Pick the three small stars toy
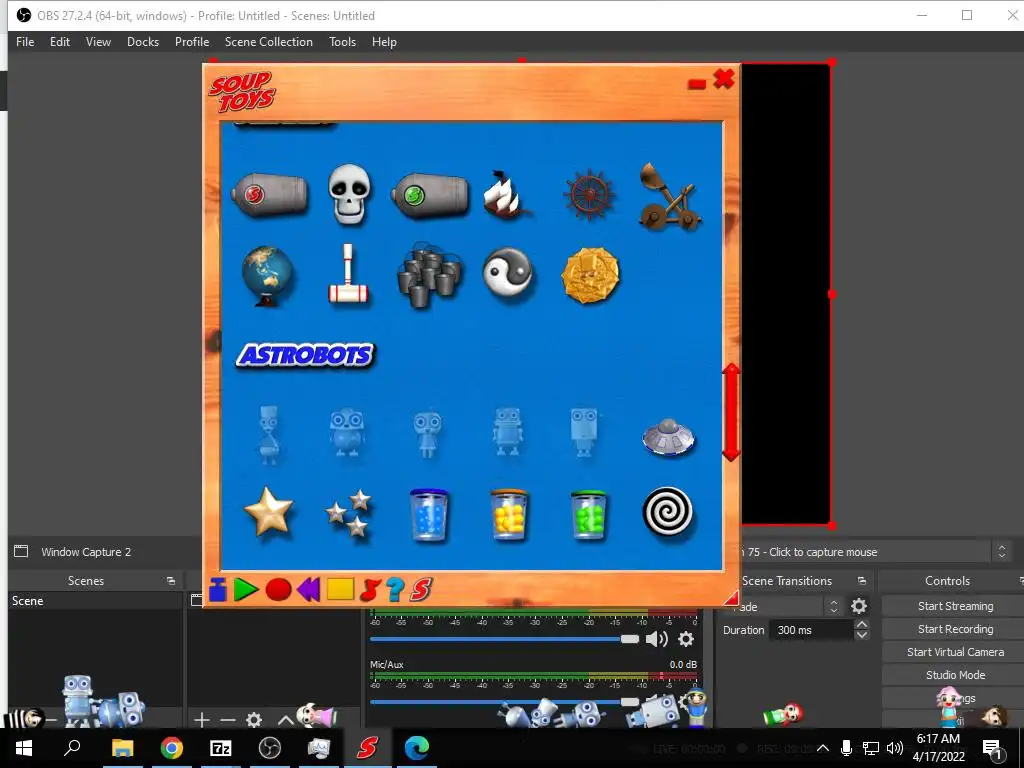Image resolution: width=1024 pixels, height=768 pixels. coord(349,513)
